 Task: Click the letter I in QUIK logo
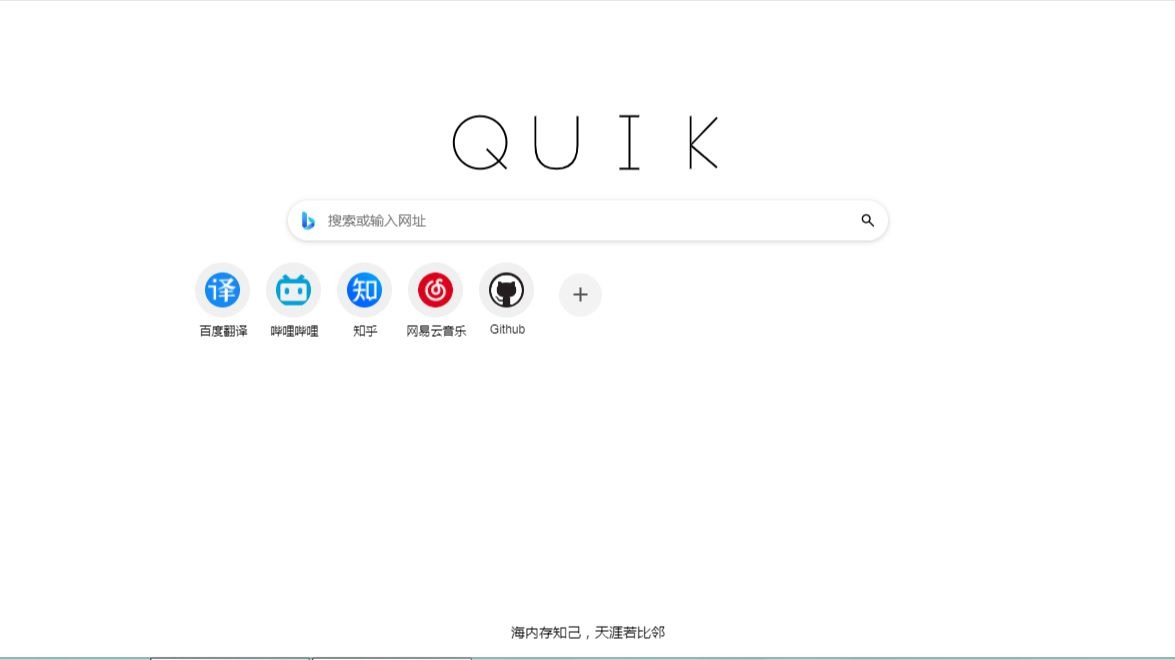(x=629, y=142)
